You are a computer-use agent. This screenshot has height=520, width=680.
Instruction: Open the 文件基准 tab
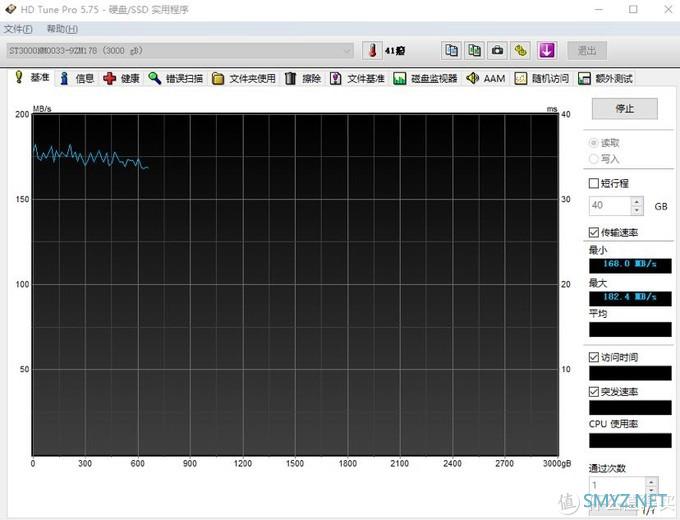click(x=357, y=78)
